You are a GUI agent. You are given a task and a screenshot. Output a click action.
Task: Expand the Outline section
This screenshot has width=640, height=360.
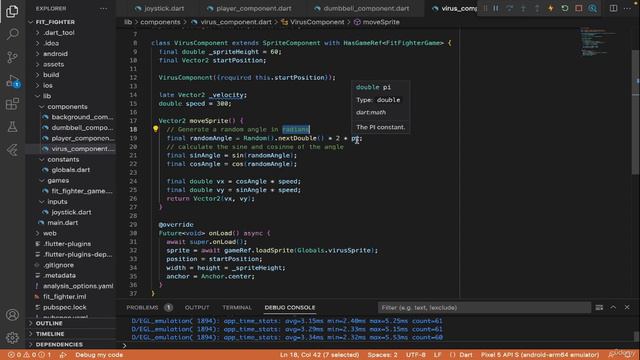point(49,323)
